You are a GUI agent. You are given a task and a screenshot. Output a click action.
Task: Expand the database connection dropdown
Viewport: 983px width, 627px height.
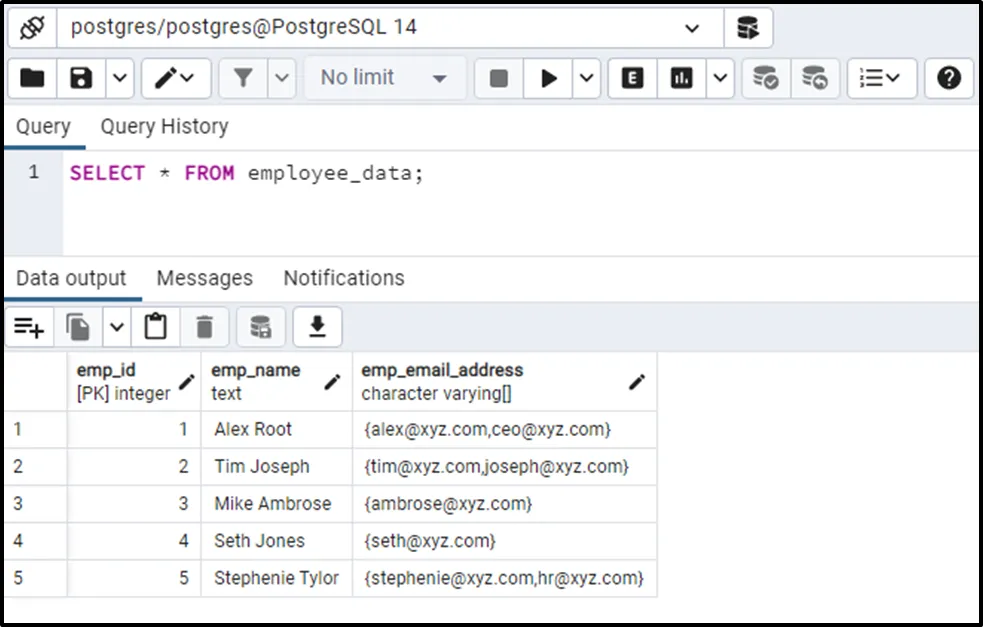[x=692, y=28]
